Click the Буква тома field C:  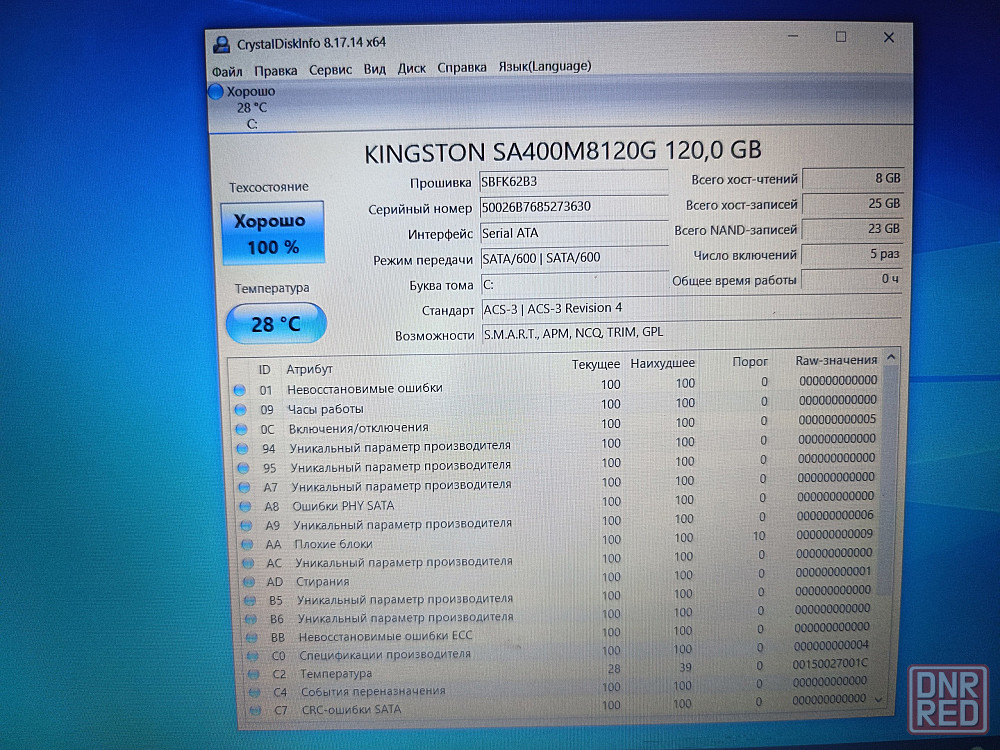tap(575, 284)
